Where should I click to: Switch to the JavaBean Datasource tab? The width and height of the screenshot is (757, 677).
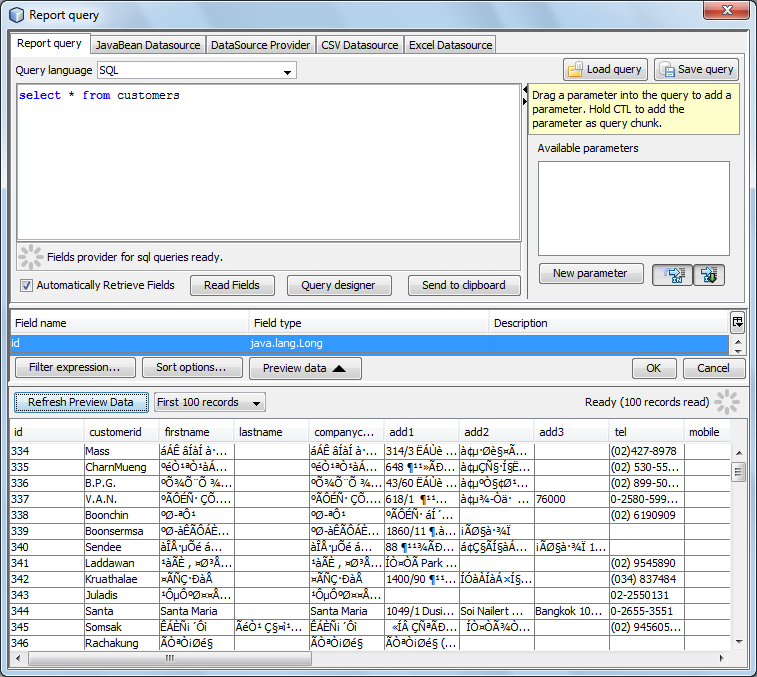148,45
